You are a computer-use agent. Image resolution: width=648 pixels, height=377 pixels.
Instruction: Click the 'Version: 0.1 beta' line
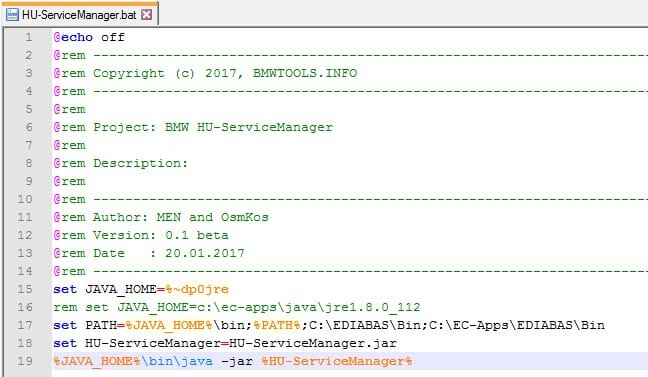(x=141, y=235)
